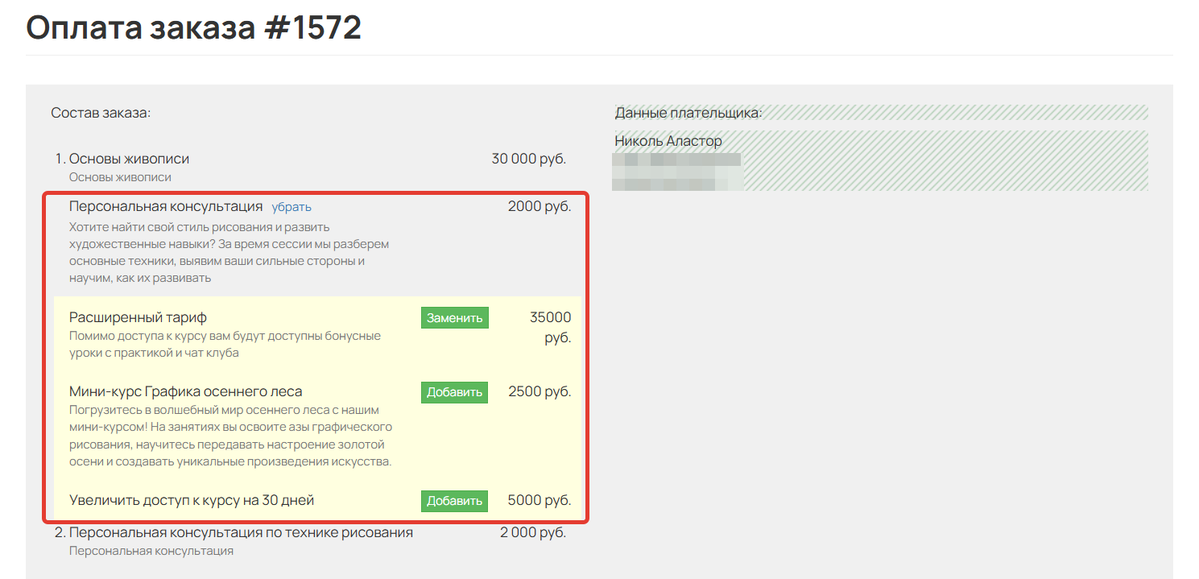This screenshot has height=579, width=1199.
Task: Click the "Состав заказа:" label
Action: [x=101, y=112]
